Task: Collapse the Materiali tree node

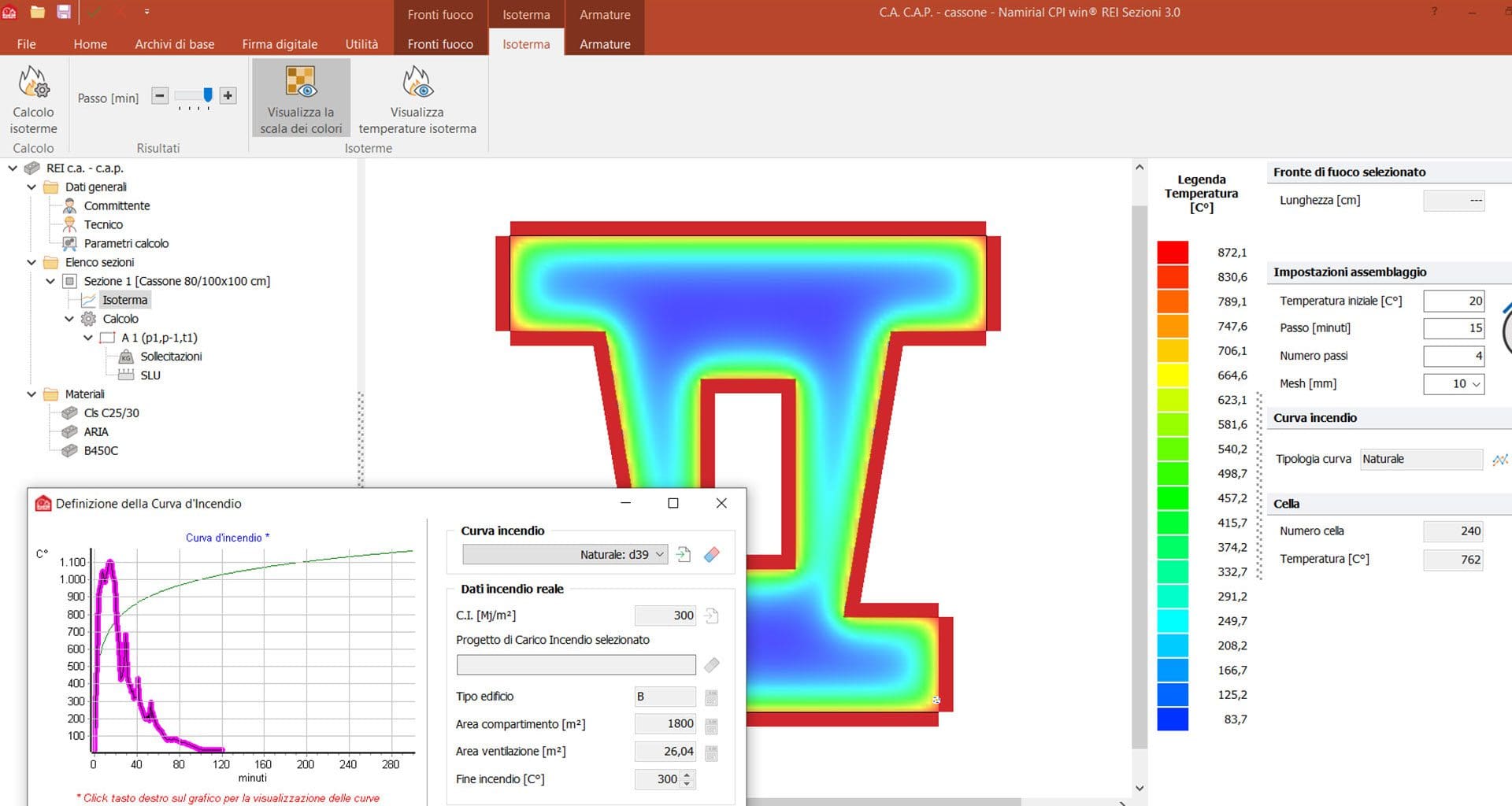Action: tap(31, 394)
